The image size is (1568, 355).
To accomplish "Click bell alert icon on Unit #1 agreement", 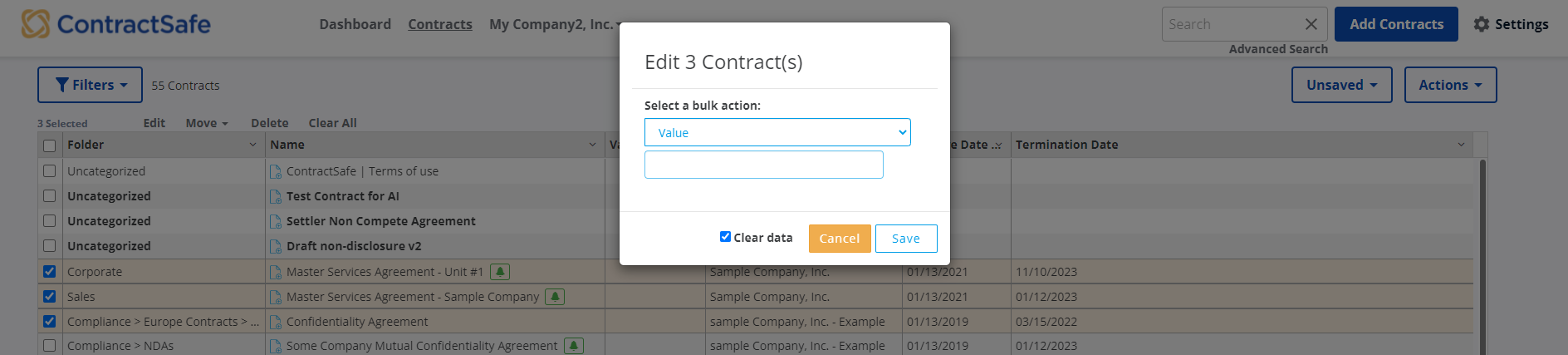I will click(500, 272).
